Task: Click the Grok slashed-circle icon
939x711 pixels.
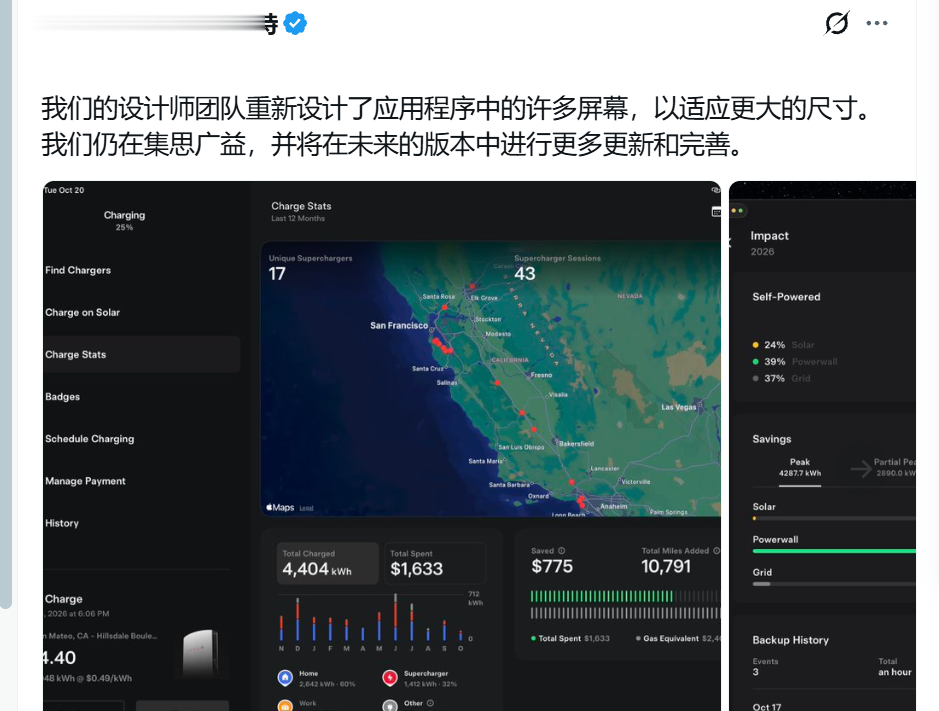Action: [x=837, y=23]
